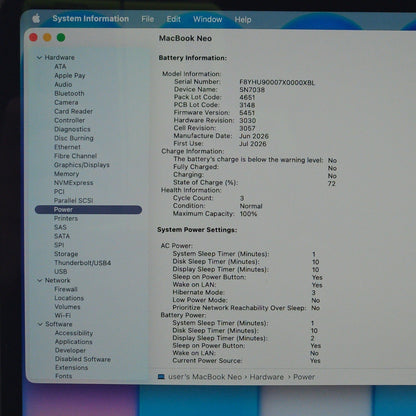The image size is (416, 416).
Task: Select NVMExpress in the sidebar
Action: point(74,183)
